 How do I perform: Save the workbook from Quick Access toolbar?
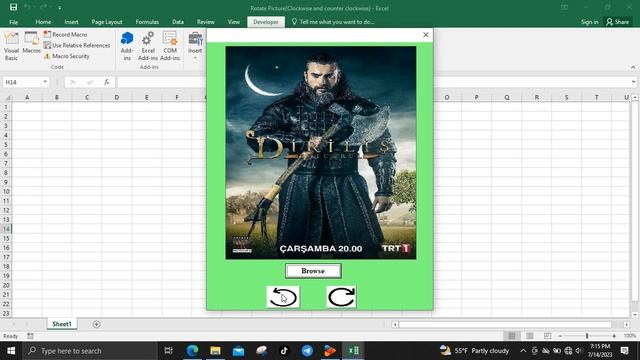[13, 7]
